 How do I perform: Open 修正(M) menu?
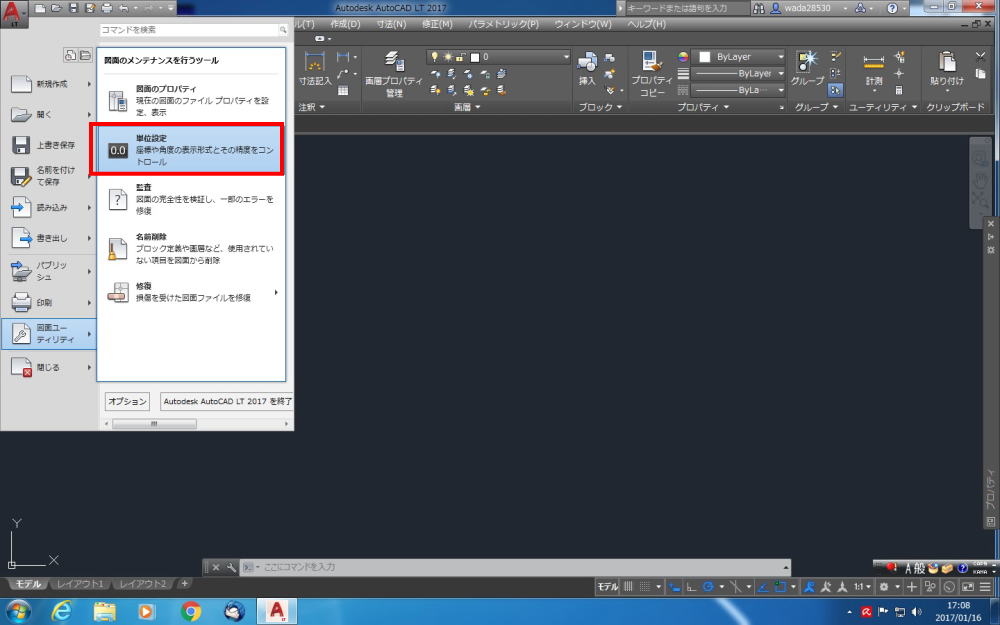(437, 24)
